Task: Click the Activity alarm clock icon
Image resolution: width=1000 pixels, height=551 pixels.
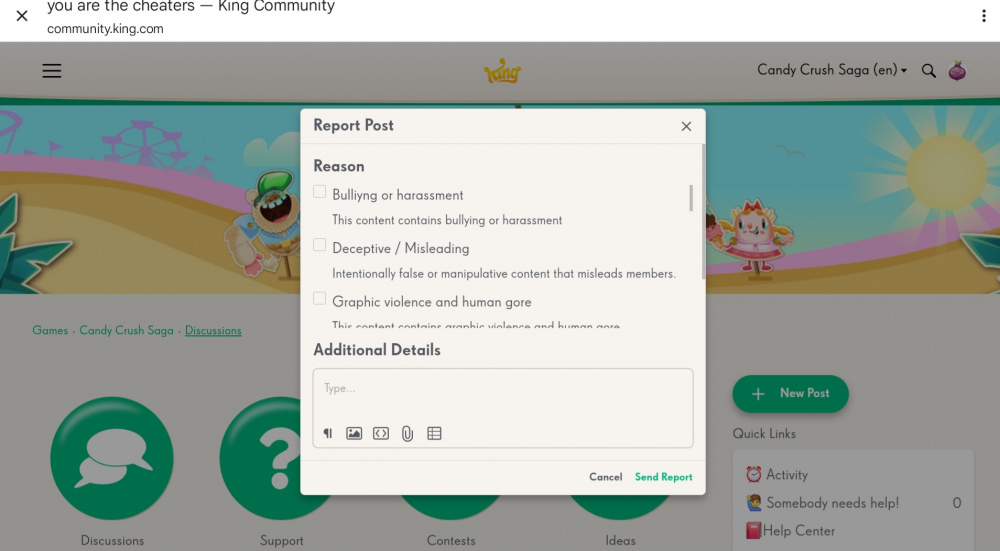Action: pyautogui.click(x=754, y=474)
